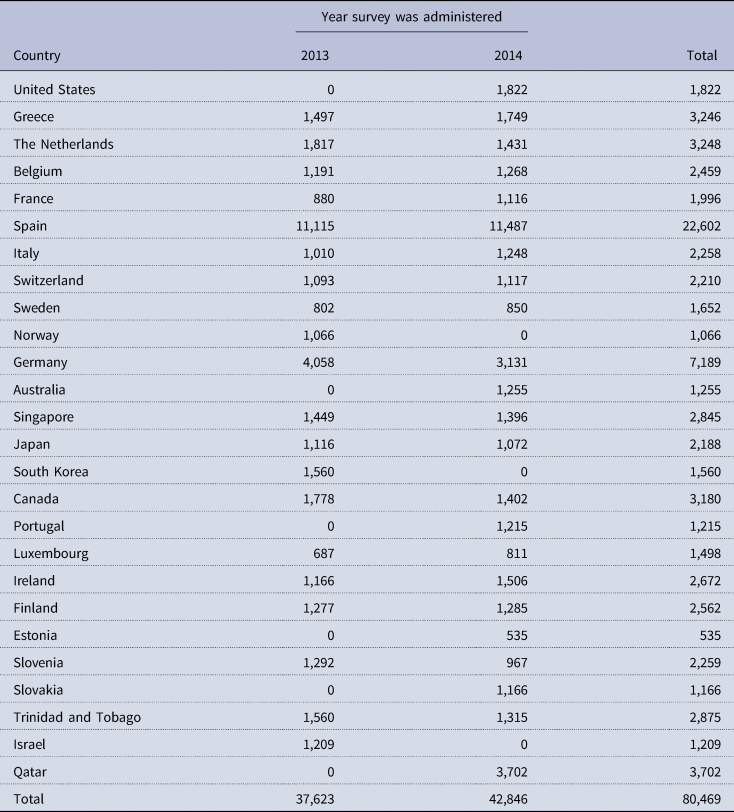Click the "The Netherlands" country cell
734x812 pixels.
63,144
